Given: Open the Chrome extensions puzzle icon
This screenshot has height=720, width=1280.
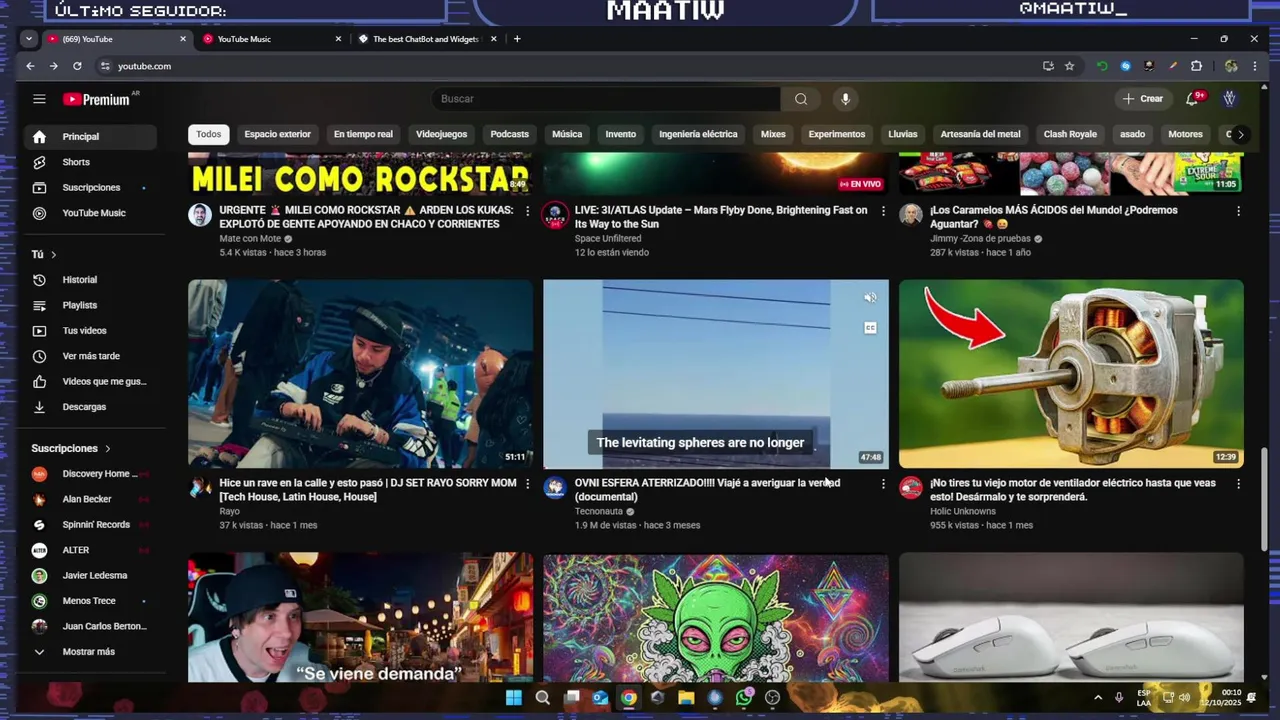Looking at the screenshot, I should tap(1196, 66).
